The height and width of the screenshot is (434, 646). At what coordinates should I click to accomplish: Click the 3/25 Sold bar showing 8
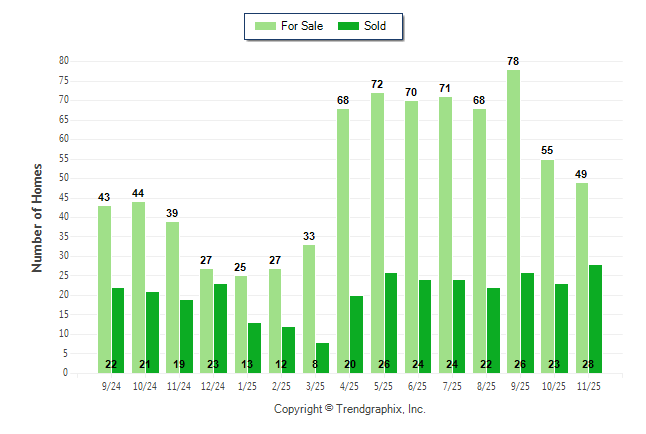(x=323, y=357)
